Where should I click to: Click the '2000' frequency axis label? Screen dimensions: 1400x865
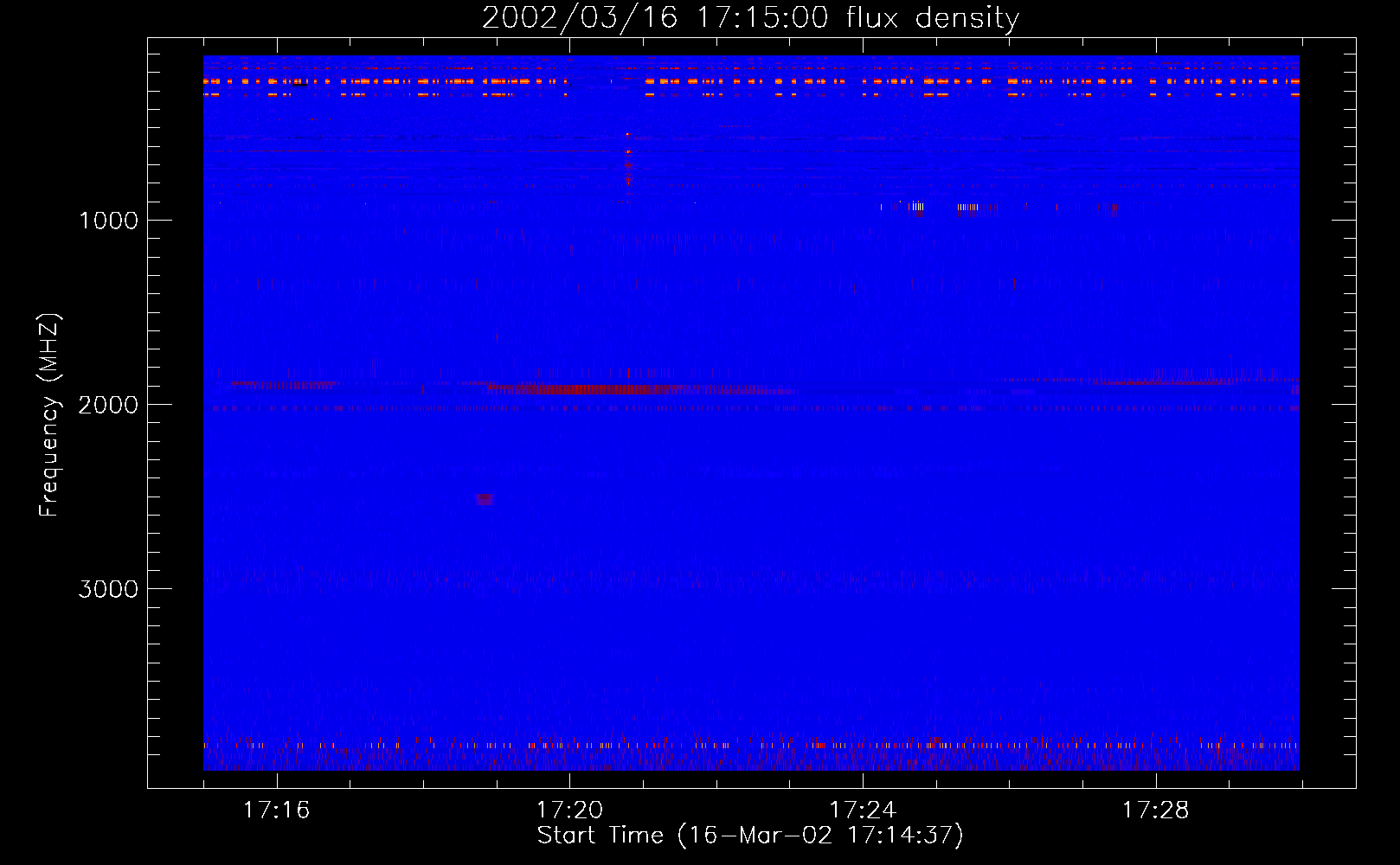(108, 405)
